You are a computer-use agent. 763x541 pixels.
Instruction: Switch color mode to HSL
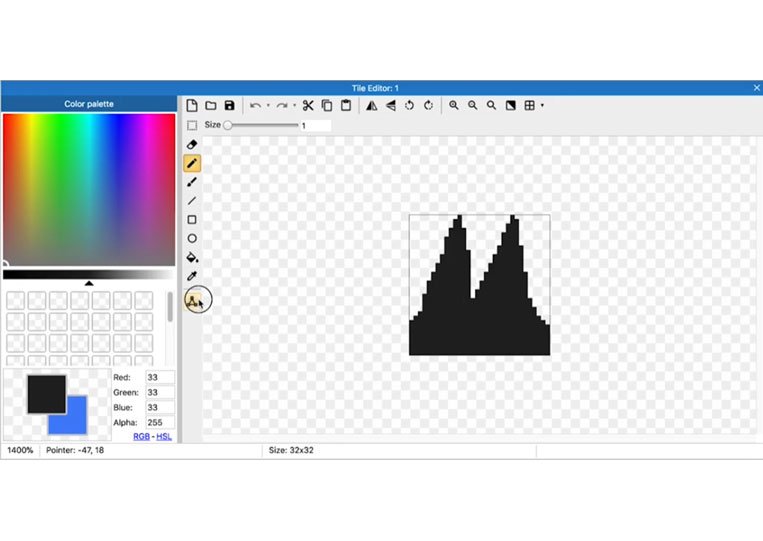(164, 436)
